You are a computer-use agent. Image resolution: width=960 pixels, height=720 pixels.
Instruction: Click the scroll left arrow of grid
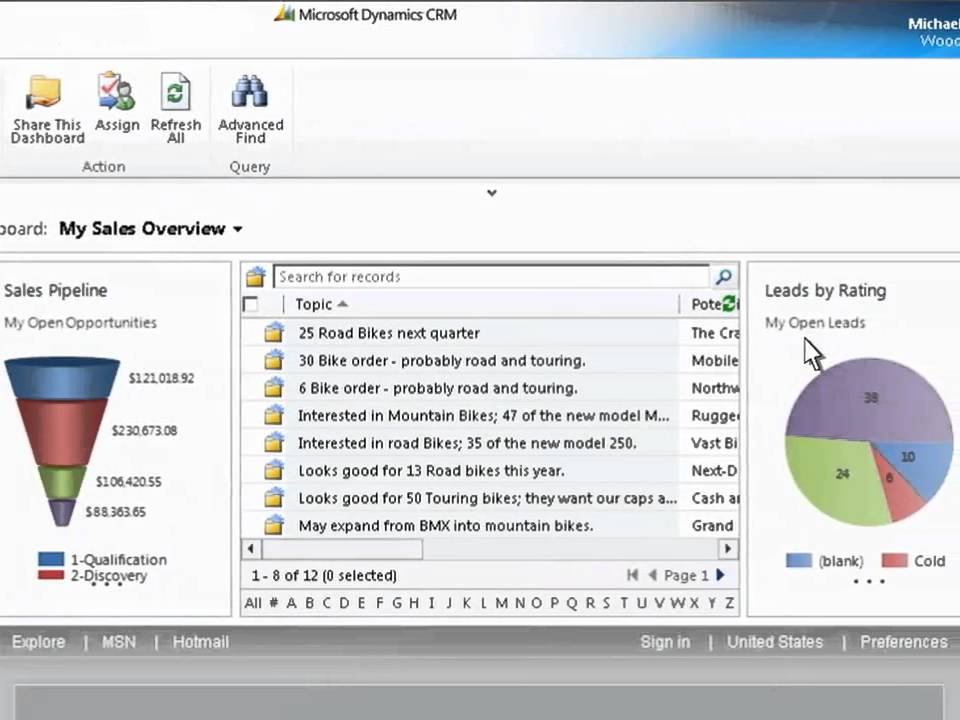click(251, 549)
